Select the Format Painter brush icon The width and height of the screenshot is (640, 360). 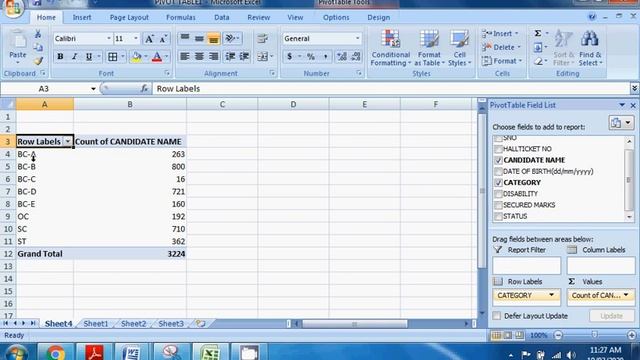pos(38,61)
